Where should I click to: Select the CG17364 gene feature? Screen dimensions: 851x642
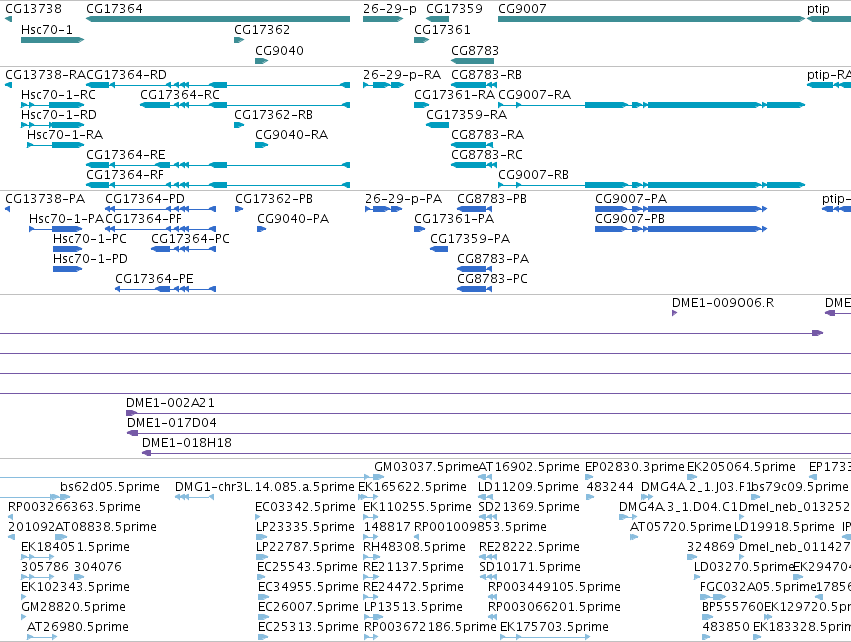218,19
